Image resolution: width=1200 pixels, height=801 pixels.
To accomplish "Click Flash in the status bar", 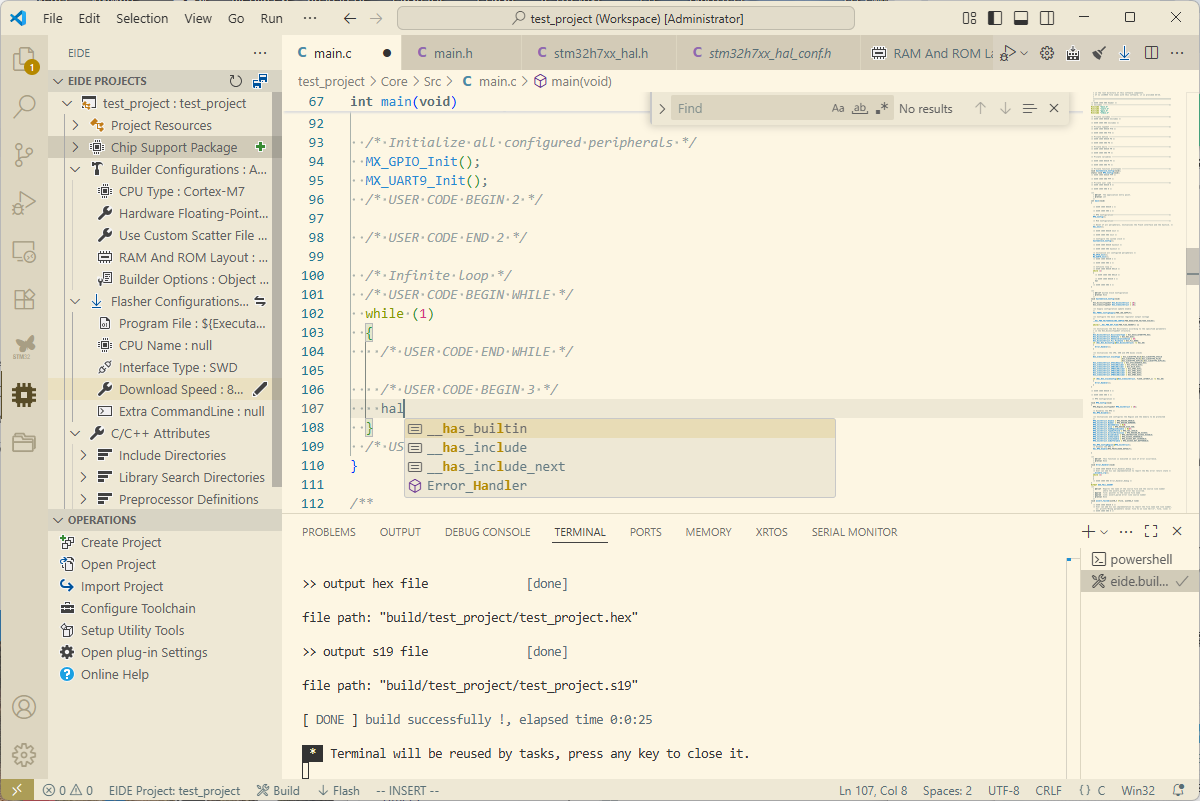I will [339, 790].
